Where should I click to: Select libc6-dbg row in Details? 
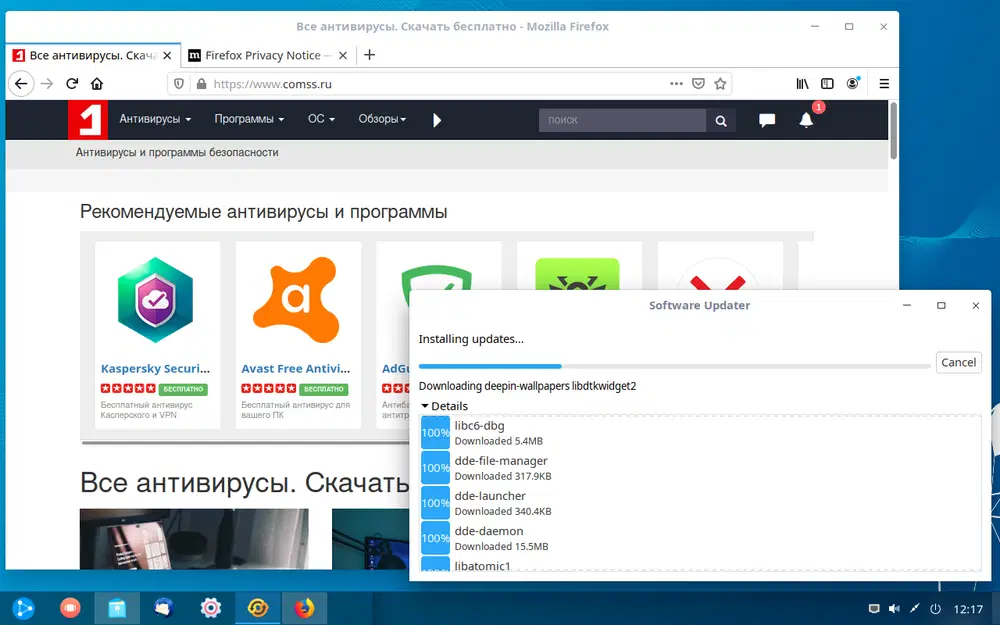pos(700,433)
